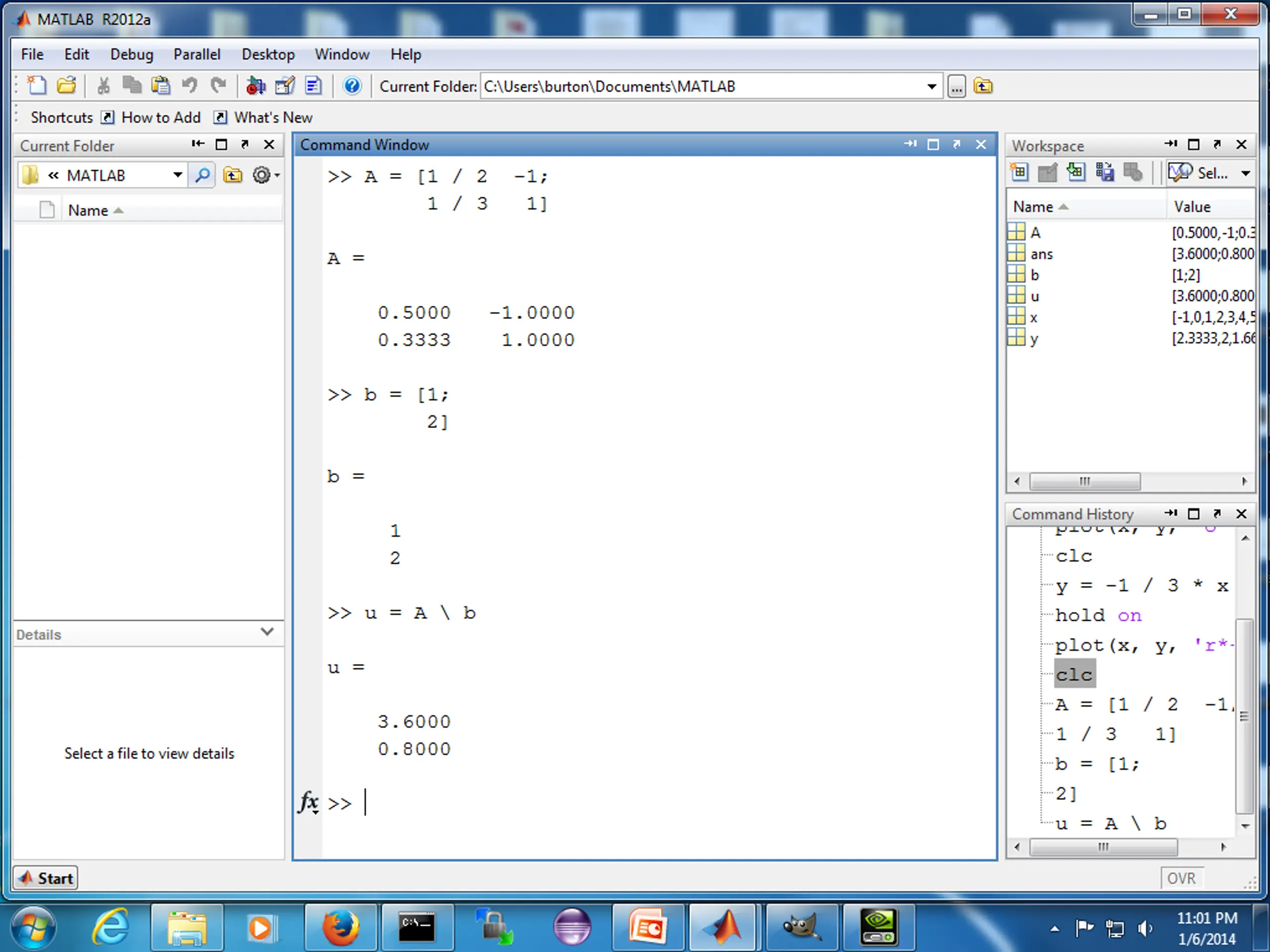
Task: Click the What's New shortcut
Action: (263, 118)
